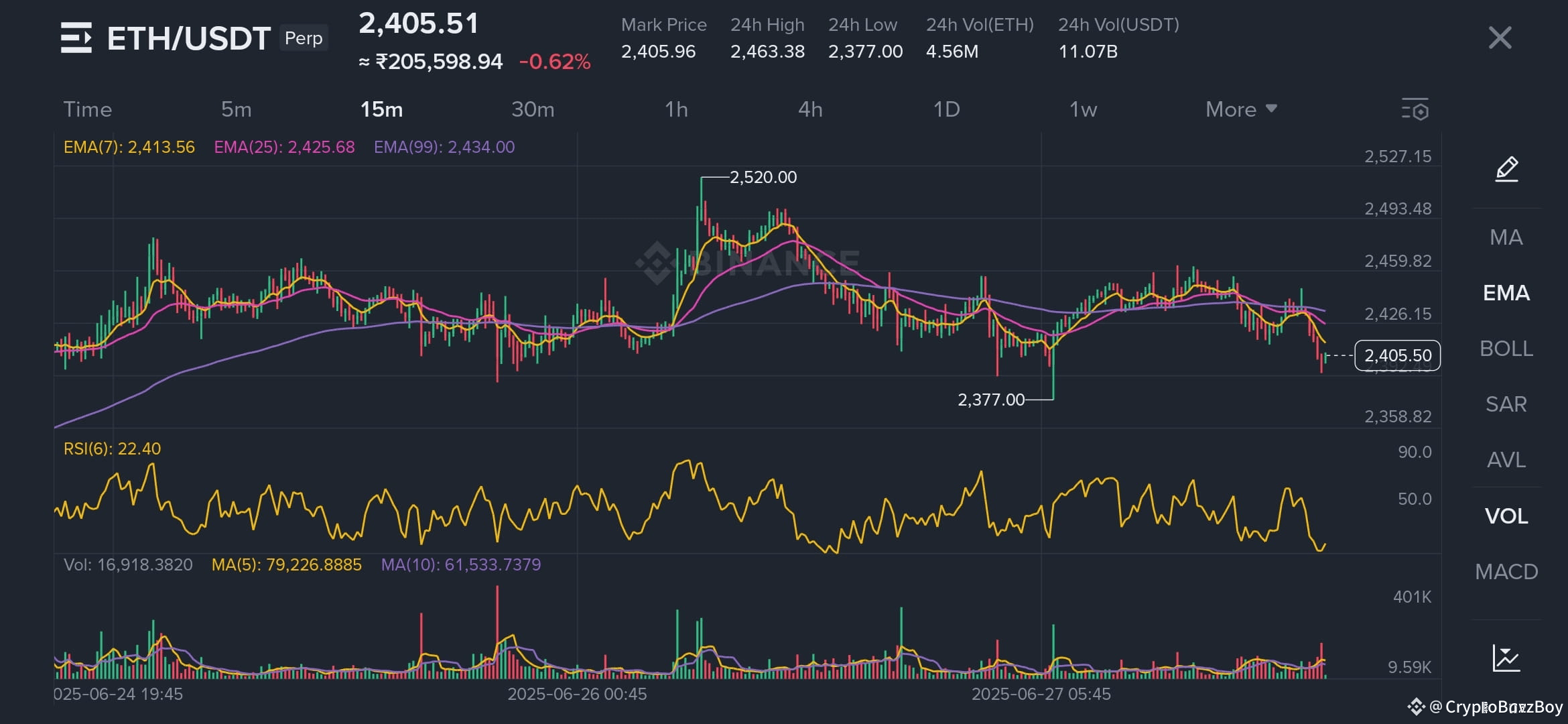Enable the AVL indicator
Viewport: 1568px width, 724px height.
(x=1506, y=460)
